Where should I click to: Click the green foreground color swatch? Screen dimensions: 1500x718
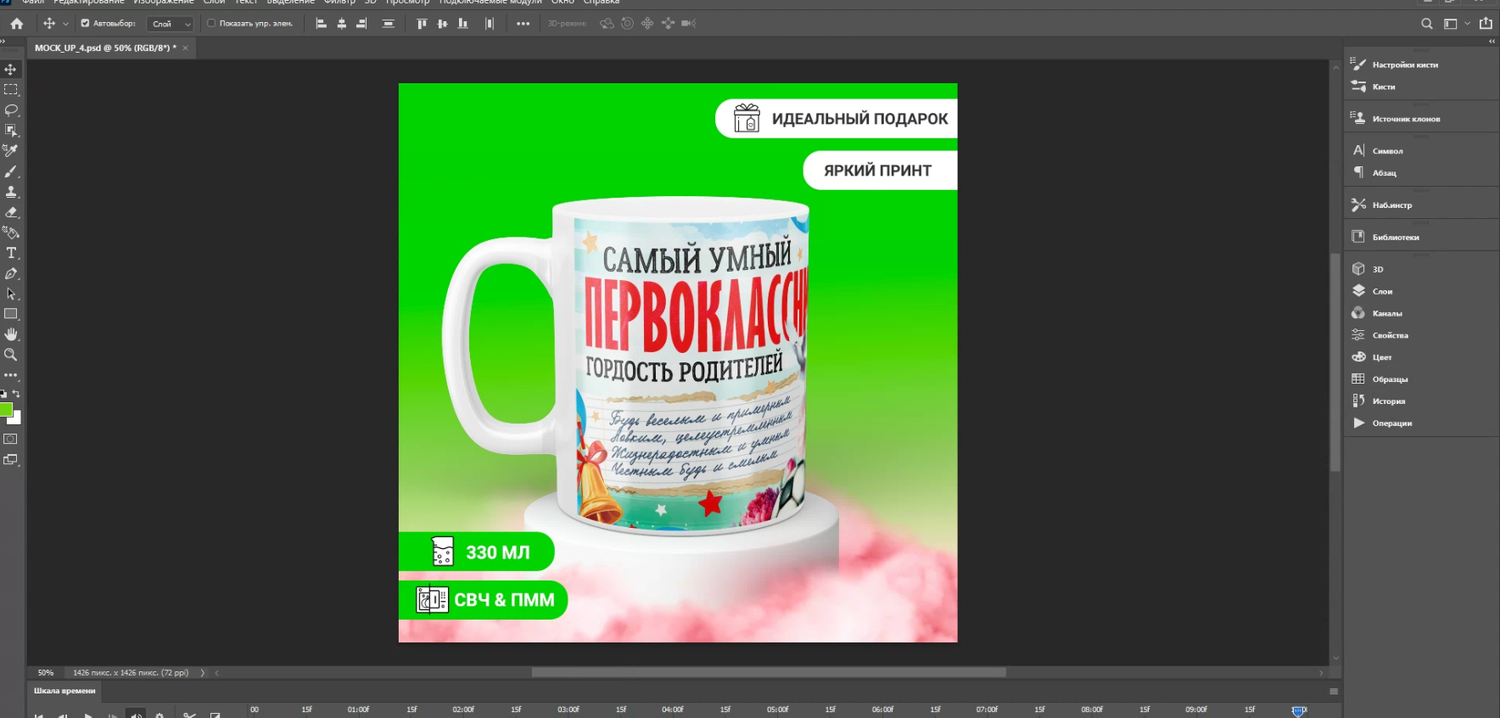click(5, 409)
